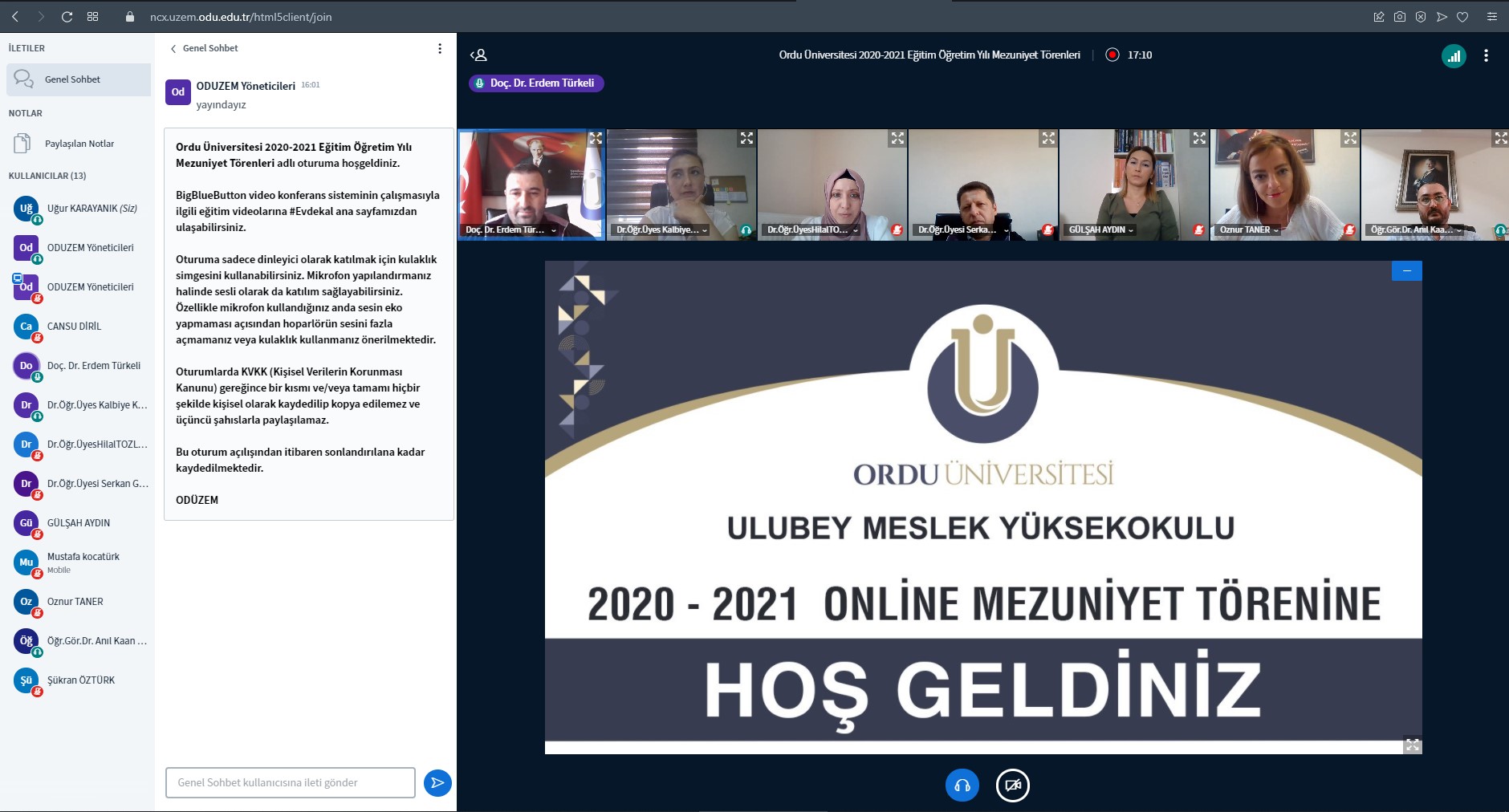This screenshot has width=1509, height=812.
Task: Select user Mustafa kocatürk
Action: [x=79, y=562]
